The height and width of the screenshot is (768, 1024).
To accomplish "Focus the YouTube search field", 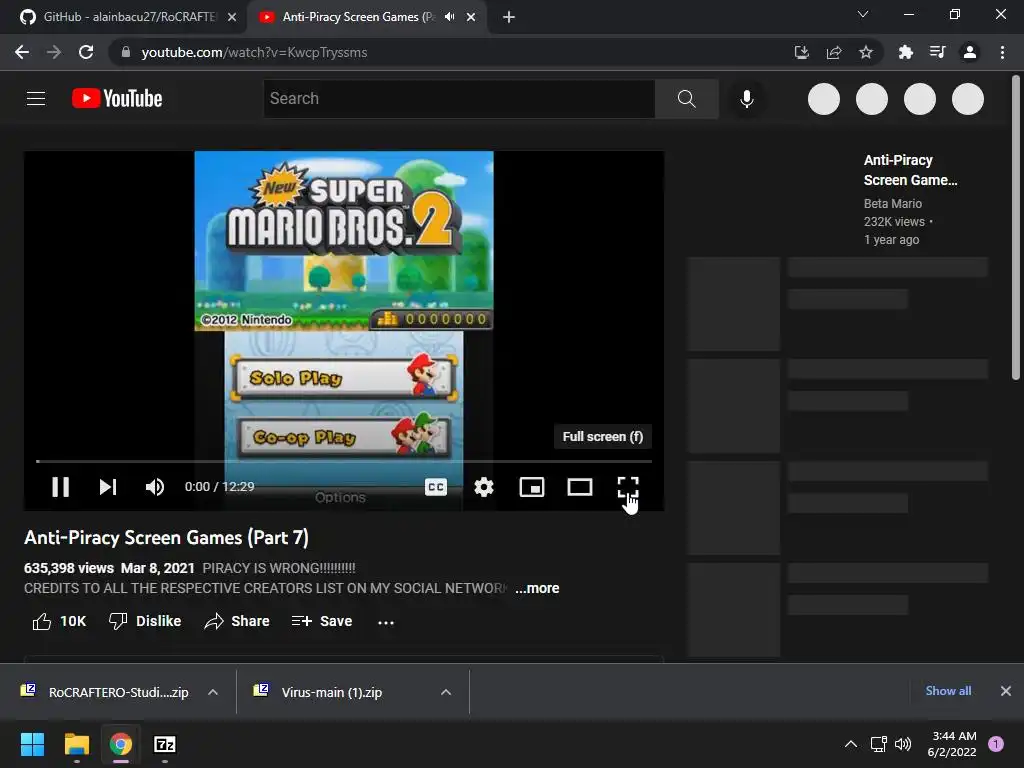I will click(x=459, y=99).
